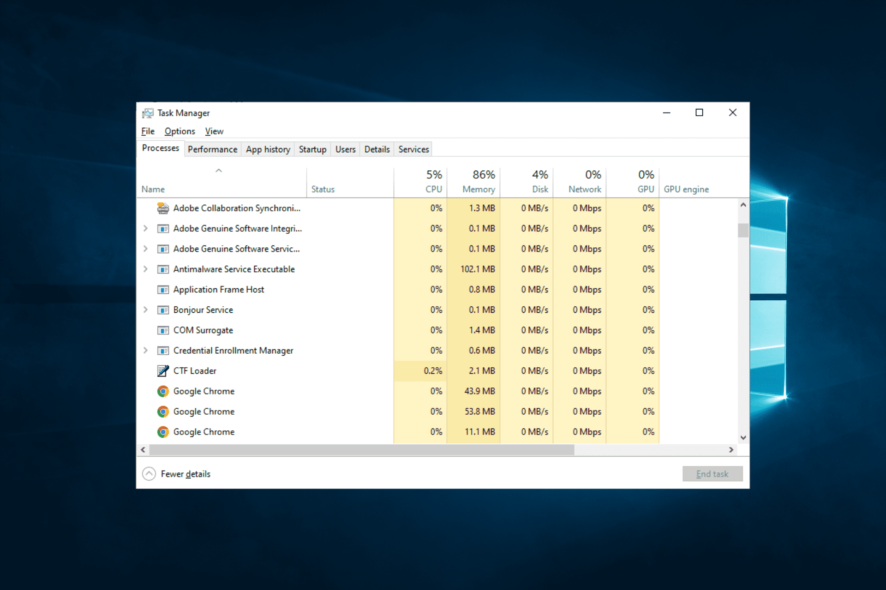This screenshot has width=886, height=590.
Task: Click the Adobe Collaboration Synchronizer process icon
Action: (162, 208)
